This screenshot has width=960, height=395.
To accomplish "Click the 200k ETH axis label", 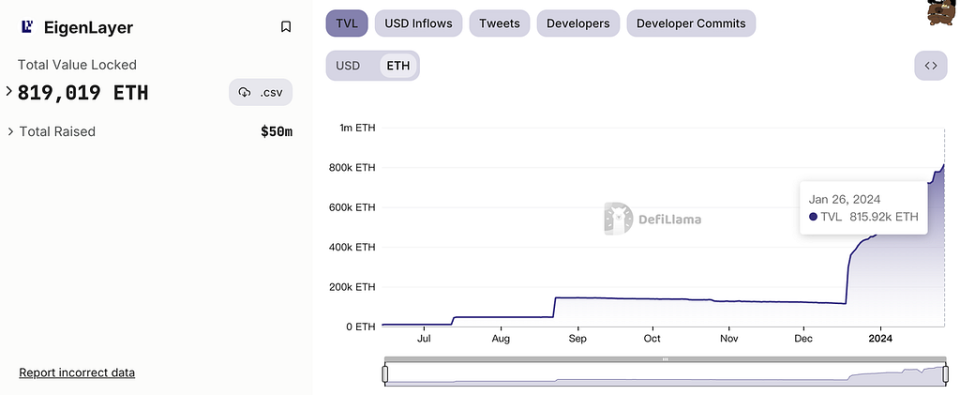I will tap(353, 287).
